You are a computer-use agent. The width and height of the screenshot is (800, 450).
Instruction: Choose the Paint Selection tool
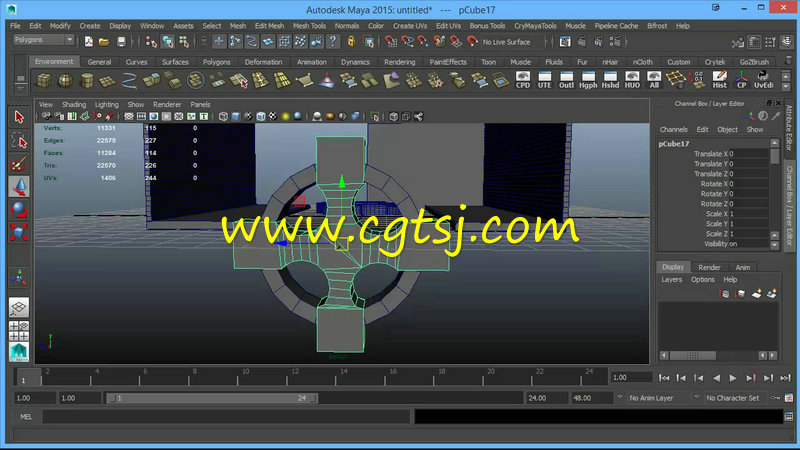(x=19, y=164)
